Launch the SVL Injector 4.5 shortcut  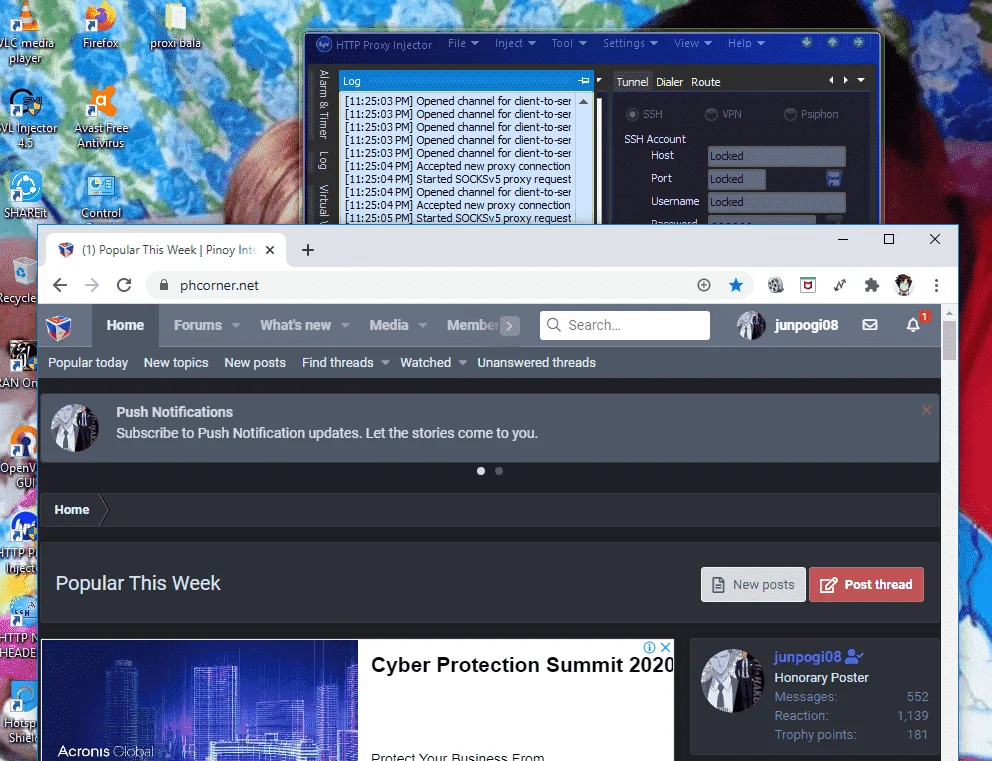[25, 118]
